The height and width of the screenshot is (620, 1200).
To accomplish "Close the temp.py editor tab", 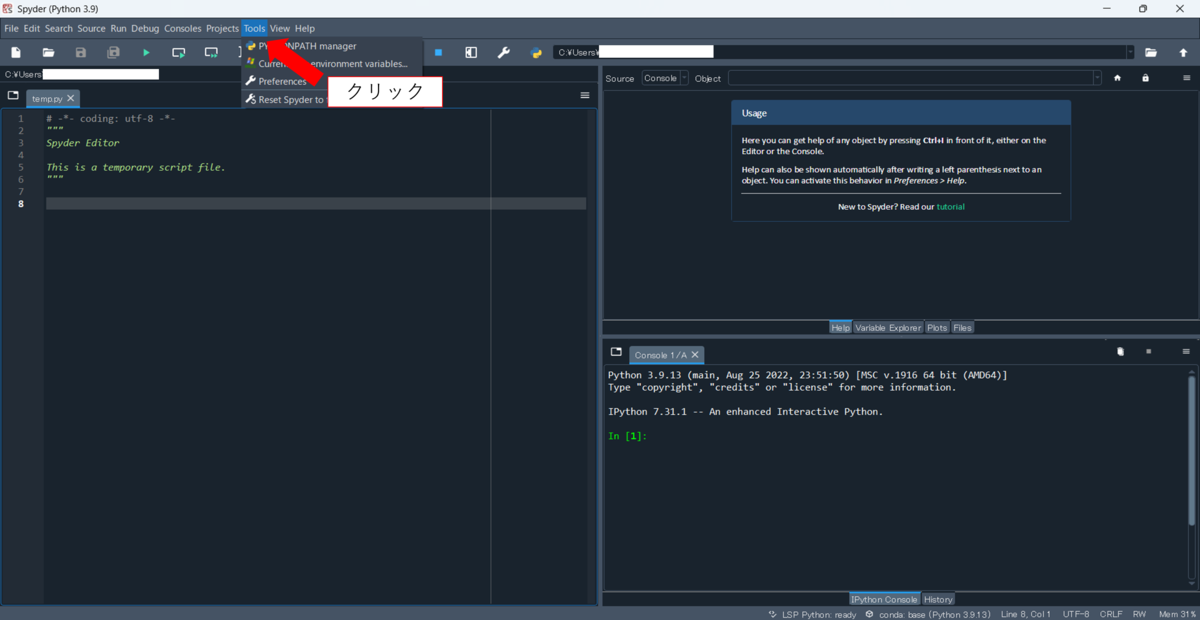I will pyautogui.click(x=71, y=99).
